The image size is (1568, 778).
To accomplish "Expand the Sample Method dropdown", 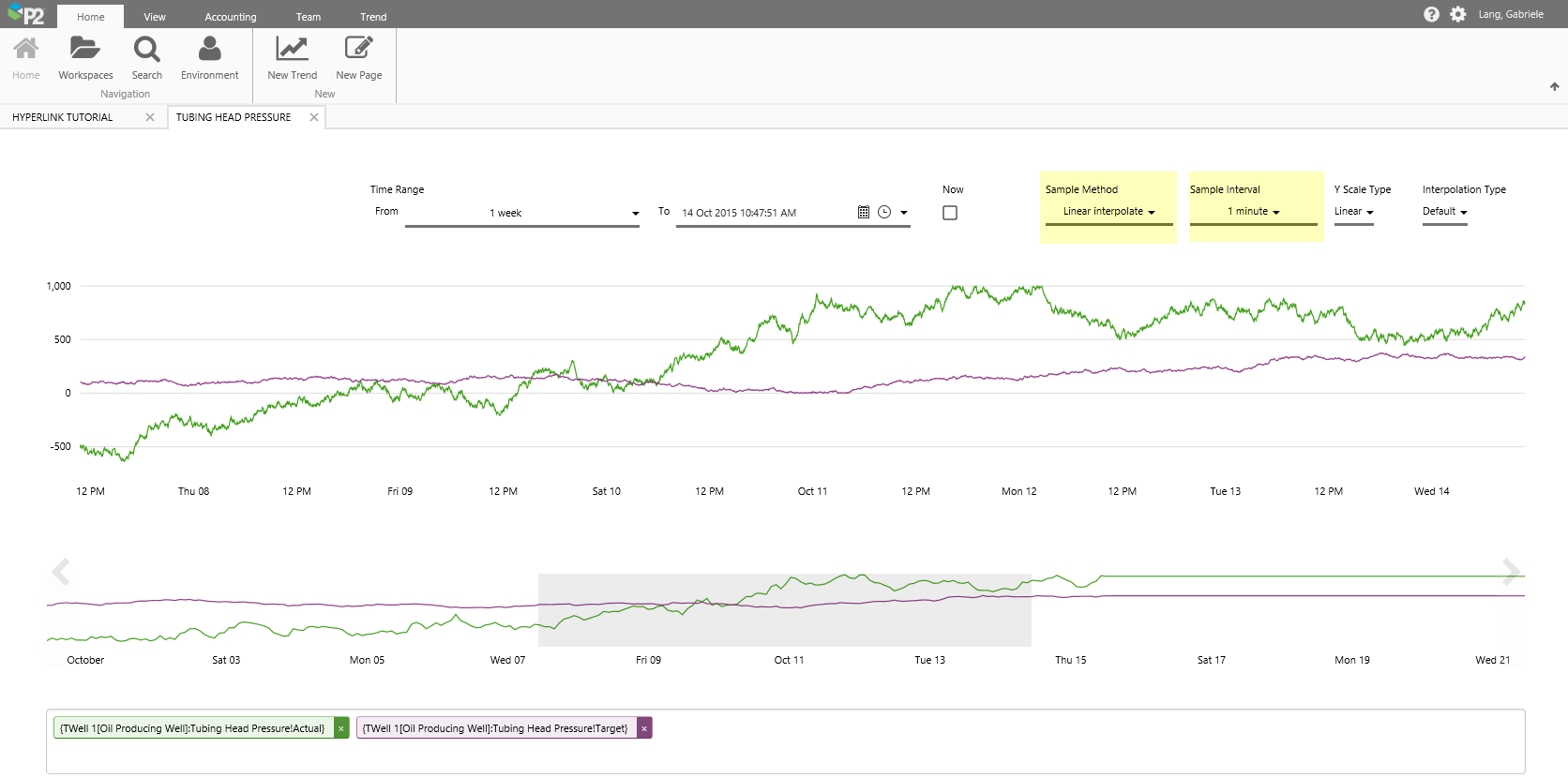I will [1108, 212].
